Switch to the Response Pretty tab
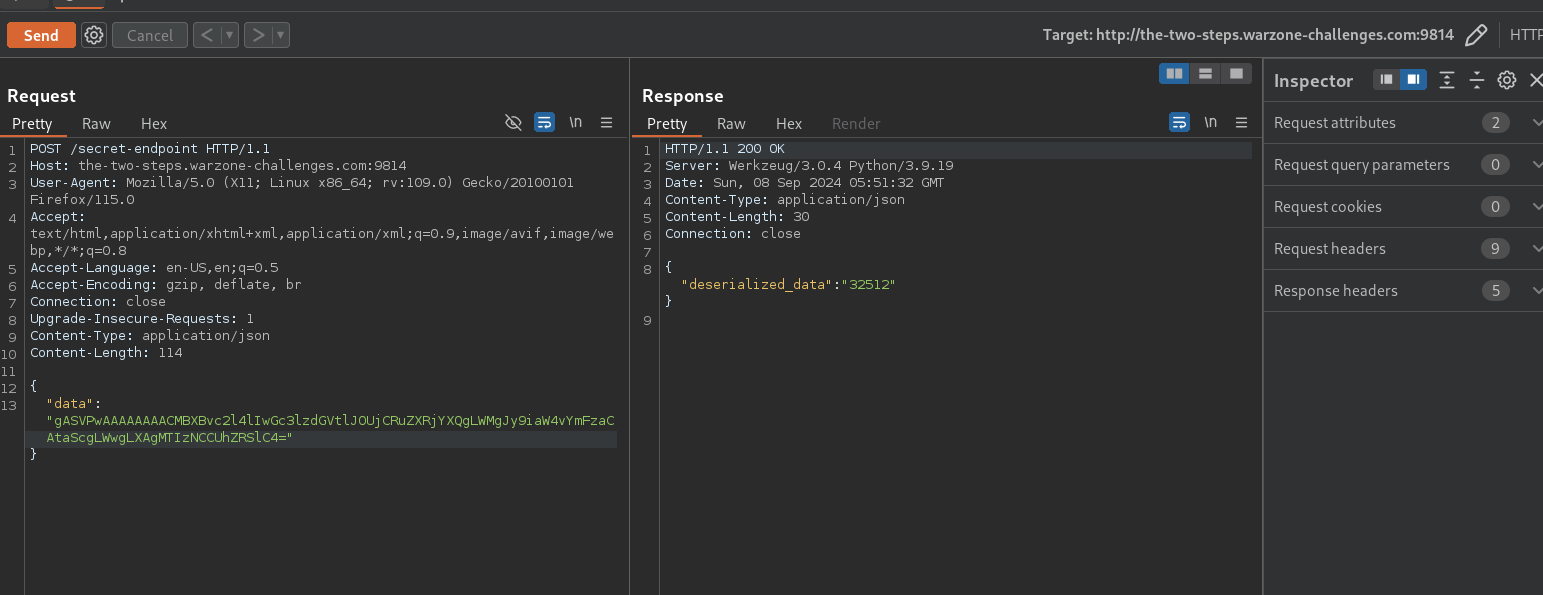Image resolution: width=1543 pixels, height=595 pixels. pos(667,123)
